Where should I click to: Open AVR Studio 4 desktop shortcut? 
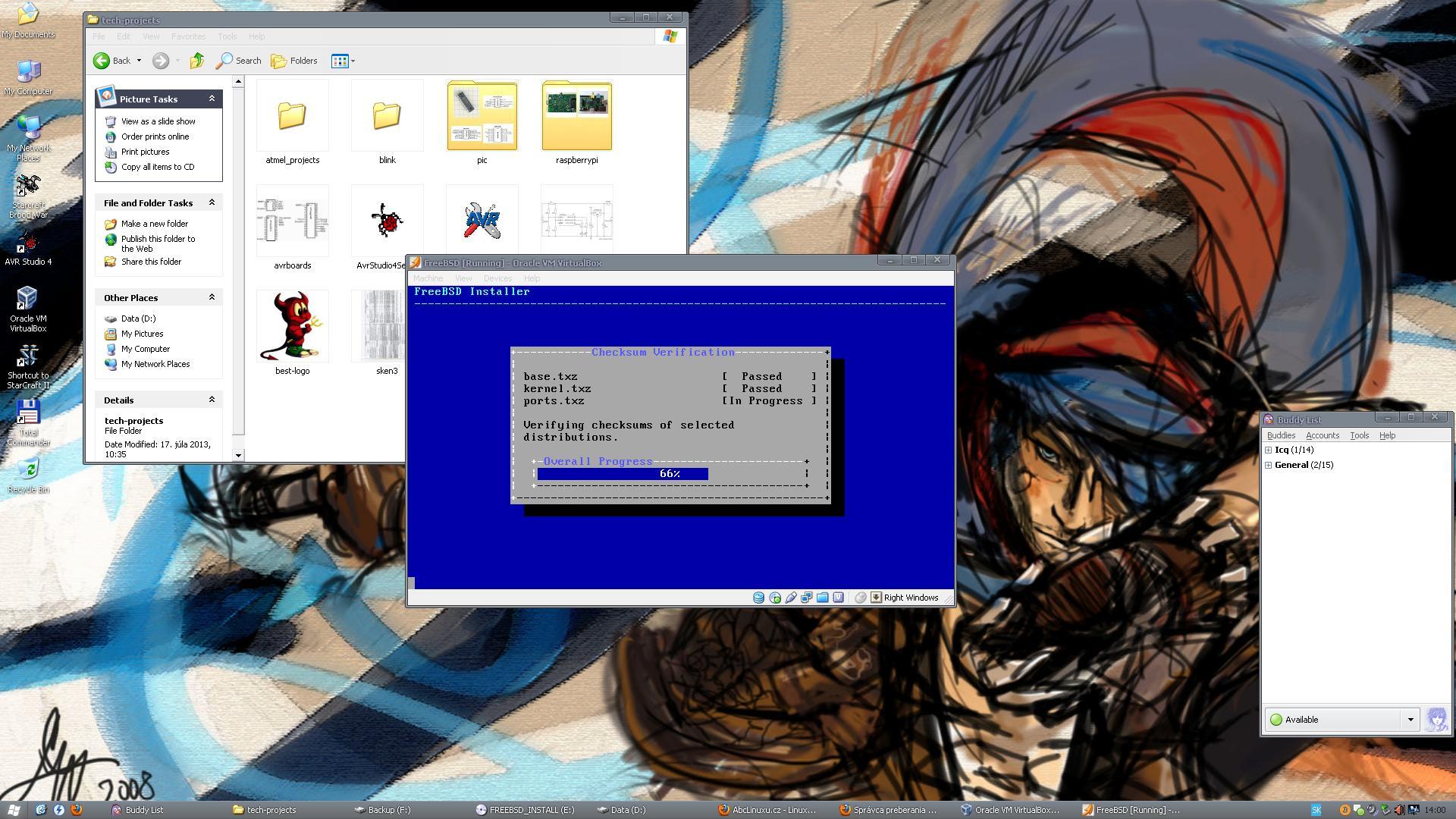click(x=28, y=249)
